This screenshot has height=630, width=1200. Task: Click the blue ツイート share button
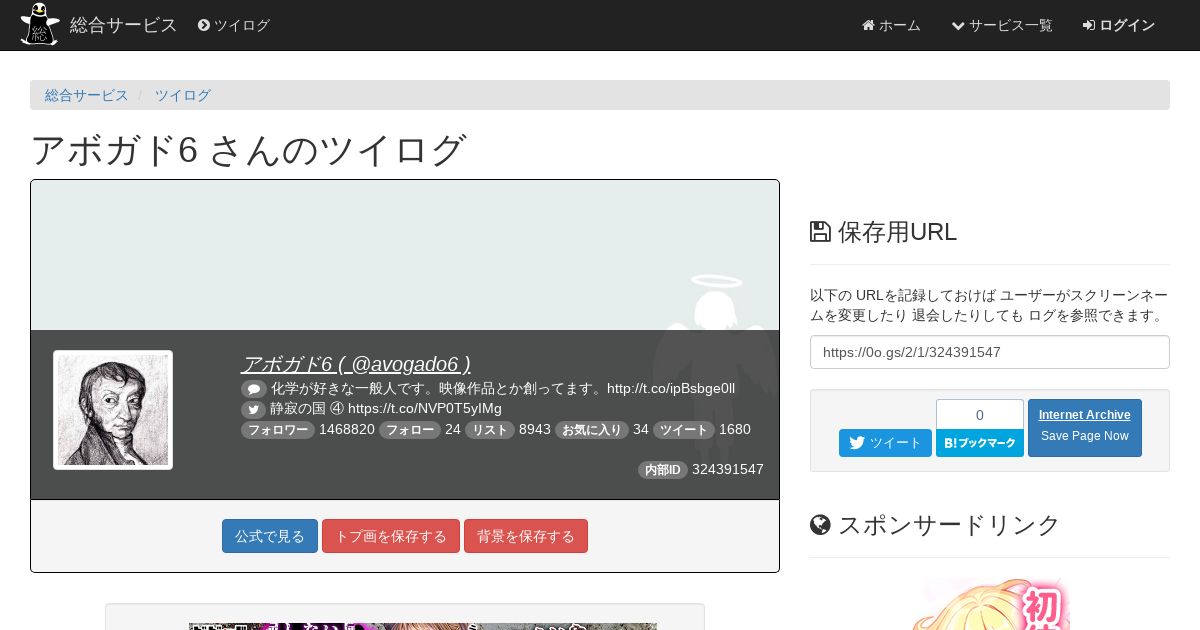(885, 443)
